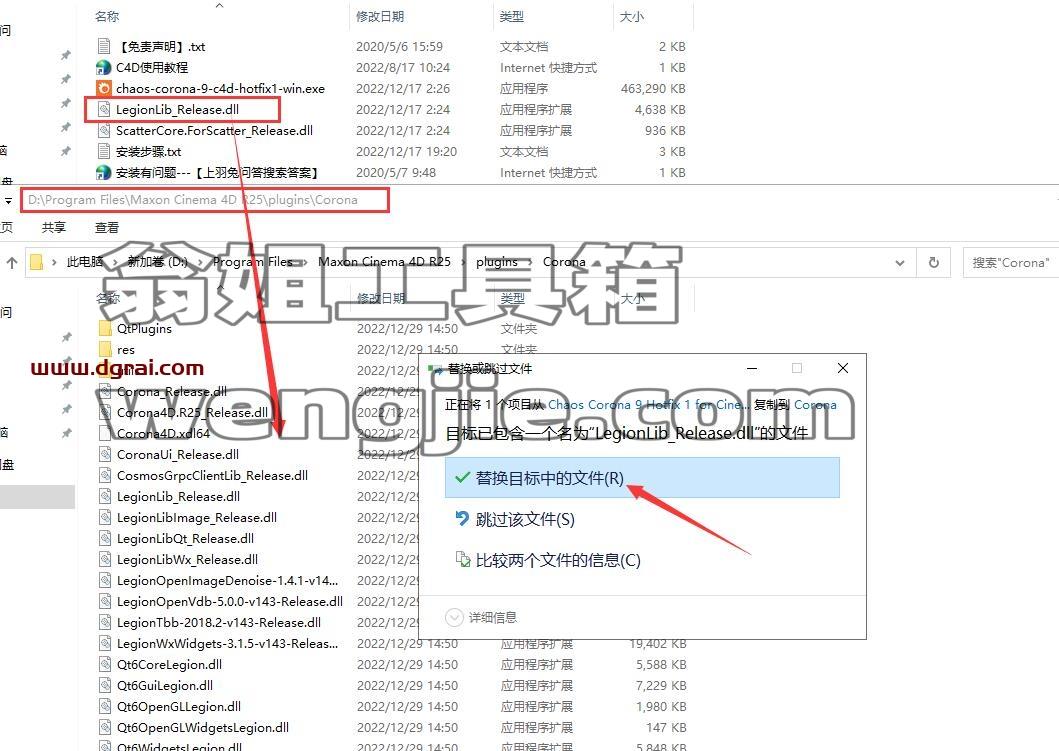Open the 安装有问题 shortcut icon
The image size is (1059, 751).
click(103, 172)
